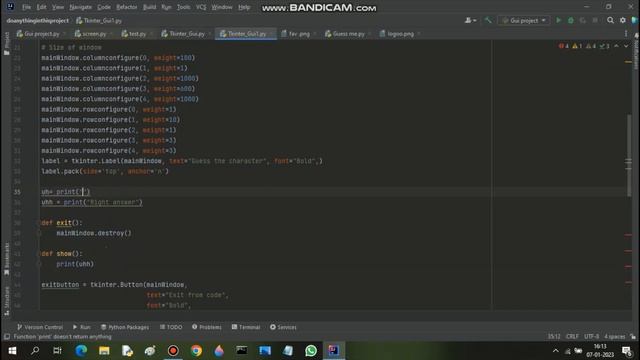Open the Services tool window
640x360 pixels.
283,327
